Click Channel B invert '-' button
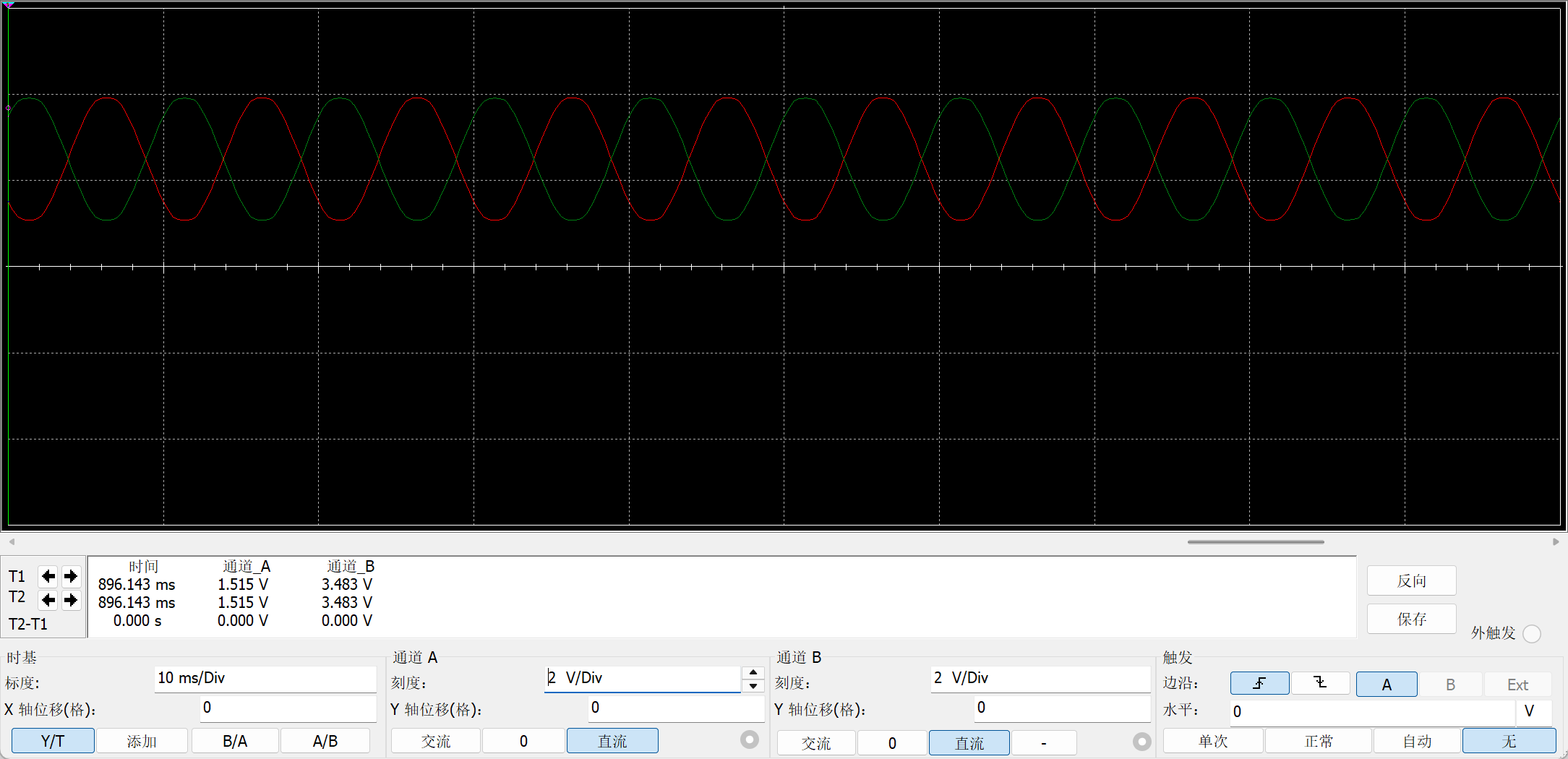The image size is (1568, 759). [1044, 743]
